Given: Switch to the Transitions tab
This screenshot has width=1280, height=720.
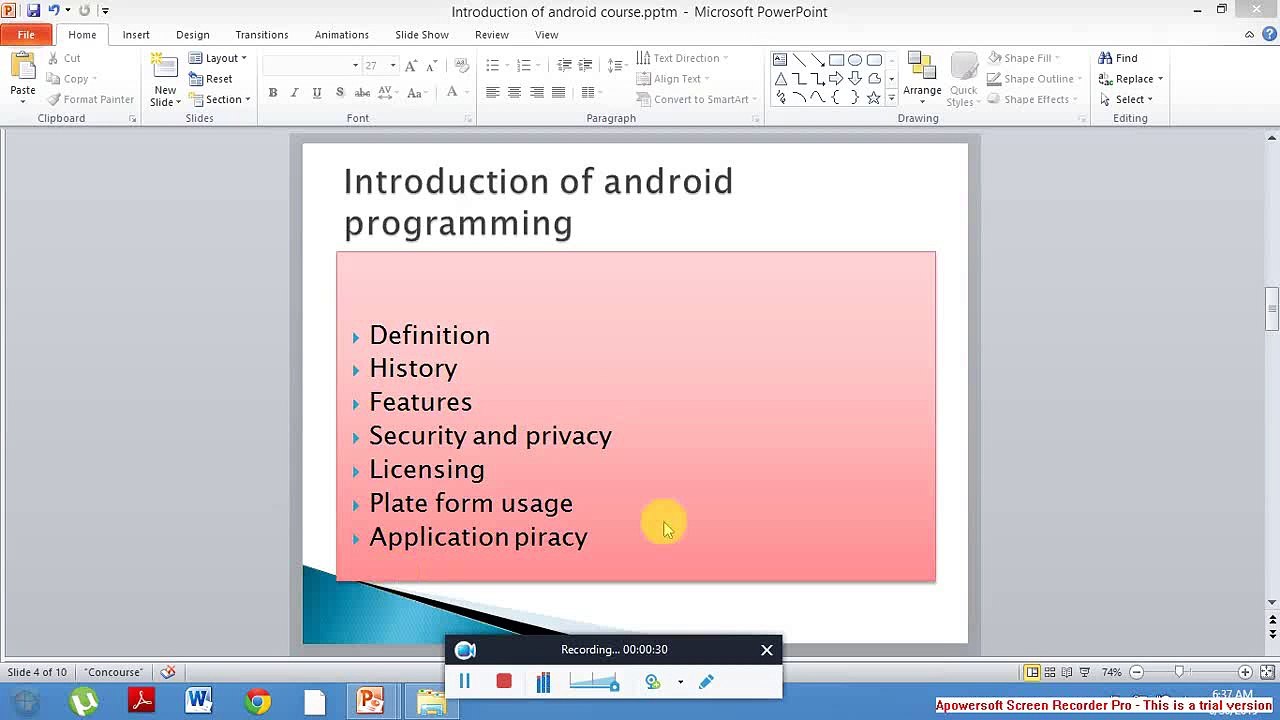Looking at the screenshot, I should point(262,35).
